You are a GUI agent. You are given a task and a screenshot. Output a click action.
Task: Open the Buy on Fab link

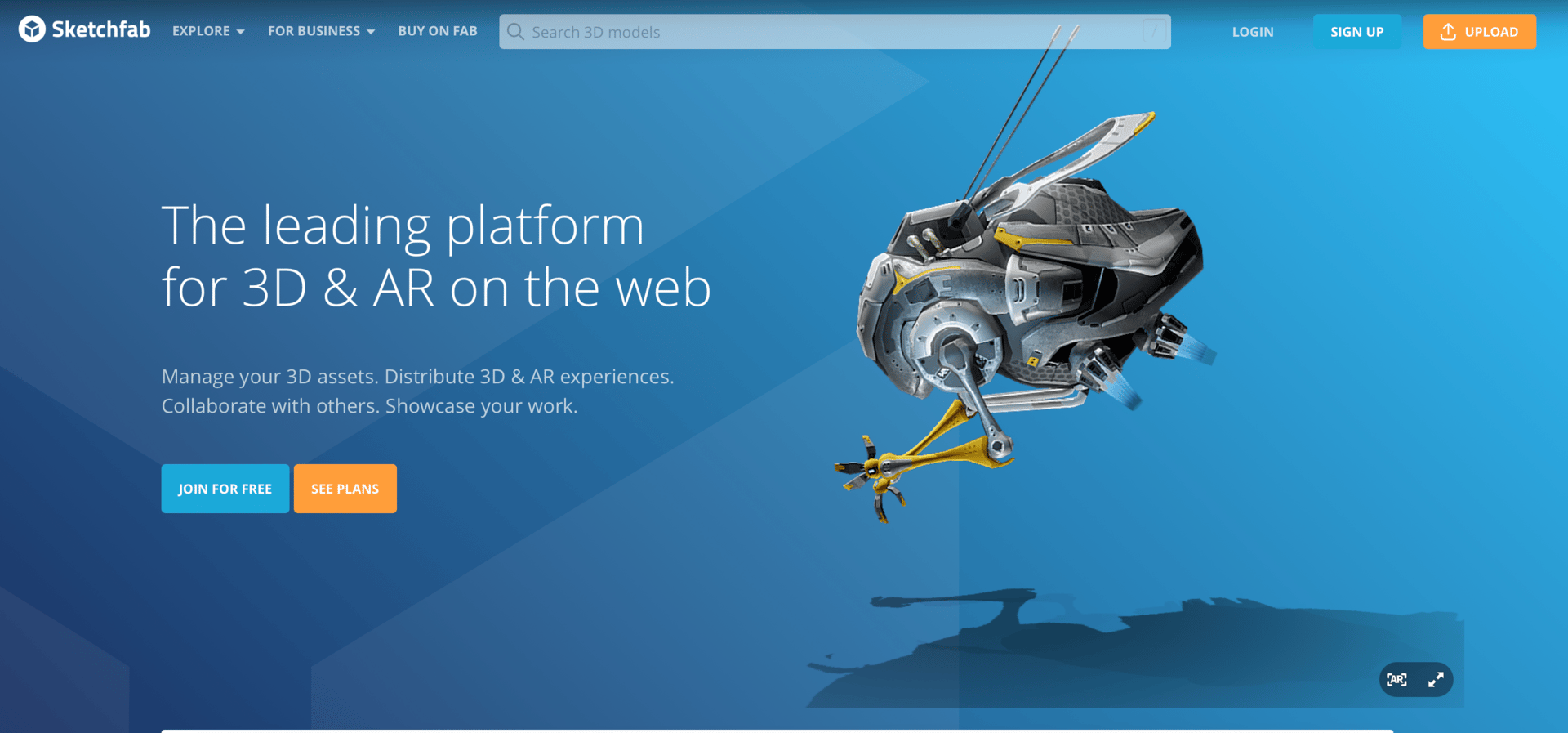438,31
